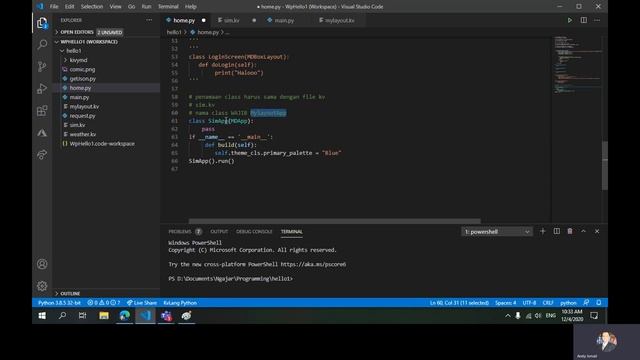The height and width of the screenshot is (360, 640).
Task: Change CRLF end of line sequence
Action: (548, 303)
